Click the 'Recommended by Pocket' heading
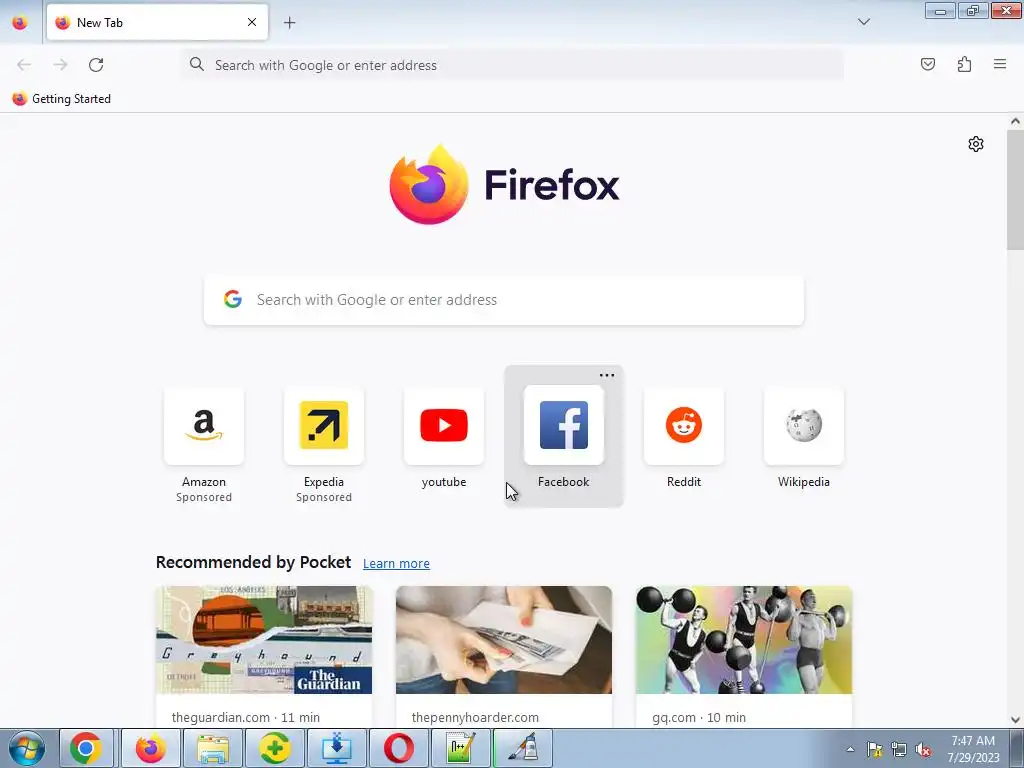This screenshot has width=1024, height=768. coord(253,562)
